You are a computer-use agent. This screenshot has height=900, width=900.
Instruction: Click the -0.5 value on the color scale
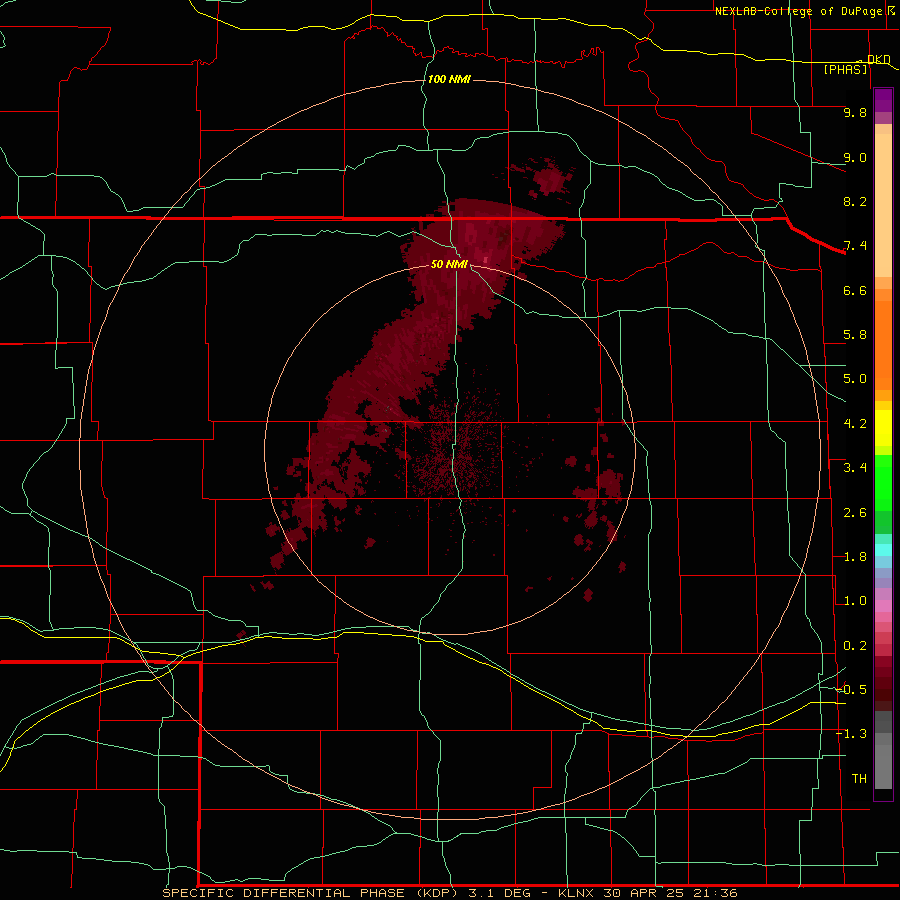pos(852,690)
